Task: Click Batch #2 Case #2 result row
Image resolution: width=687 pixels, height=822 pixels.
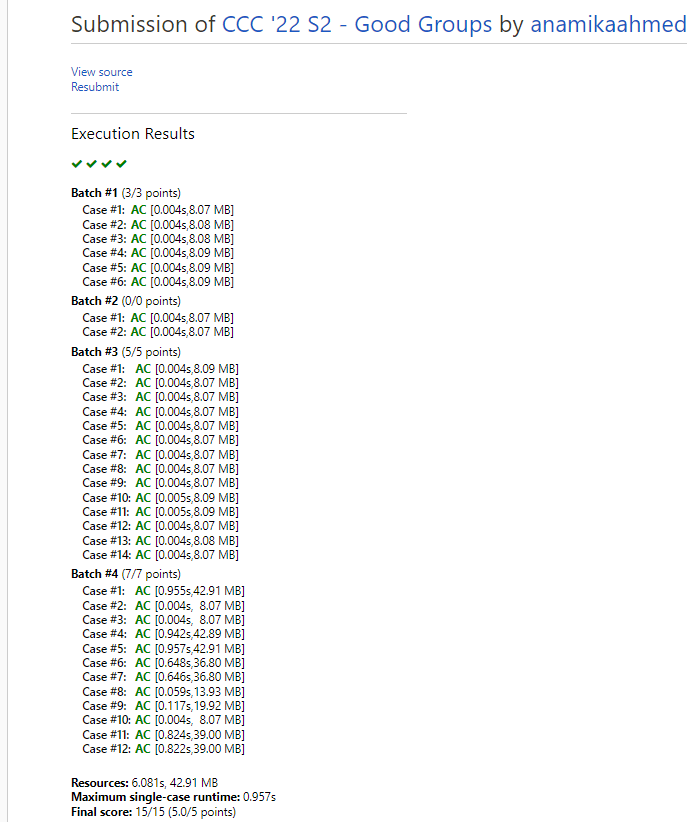Action: click(x=158, y=332)
